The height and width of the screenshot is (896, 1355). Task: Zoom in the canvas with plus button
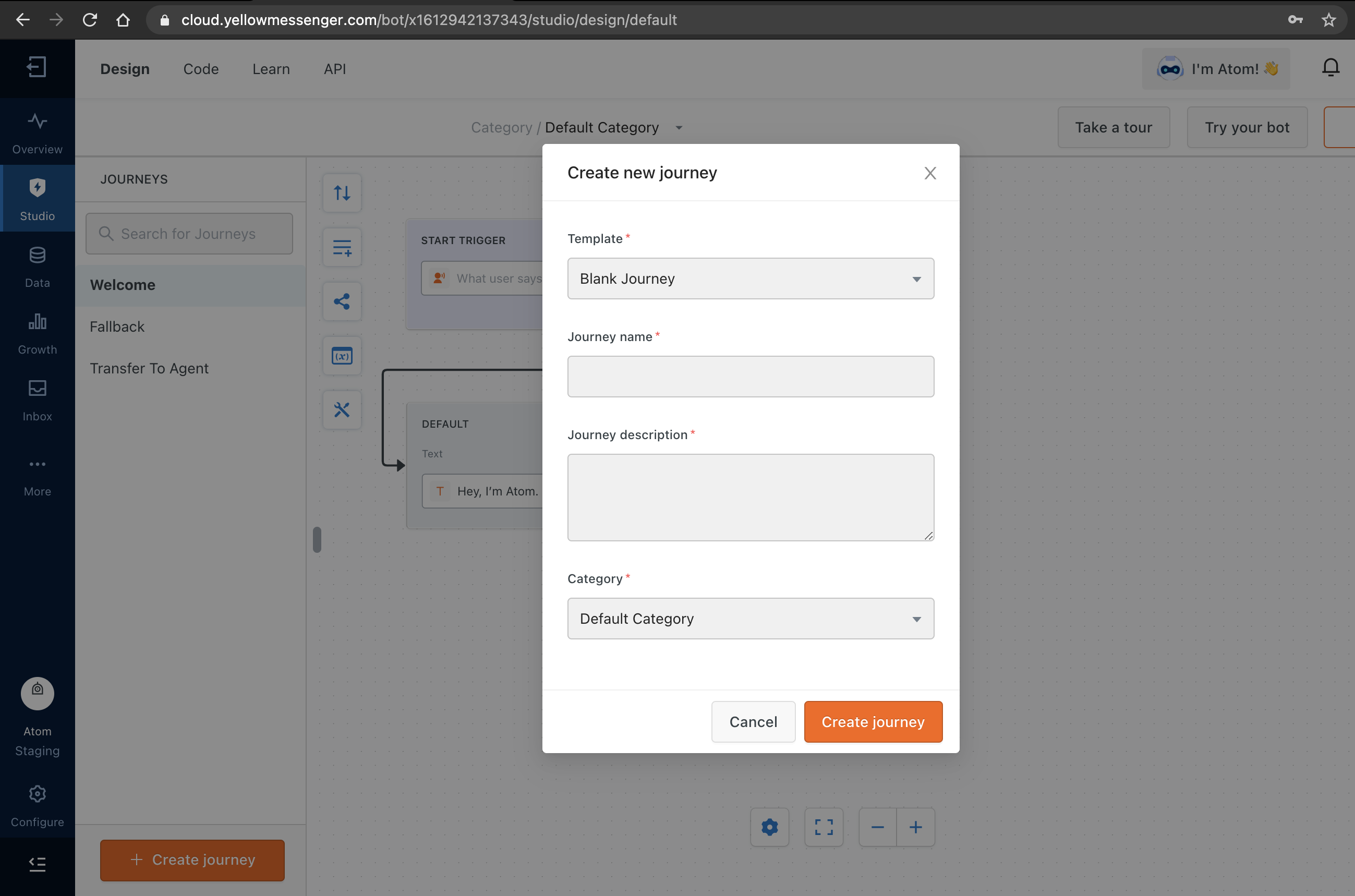point(915,827)
